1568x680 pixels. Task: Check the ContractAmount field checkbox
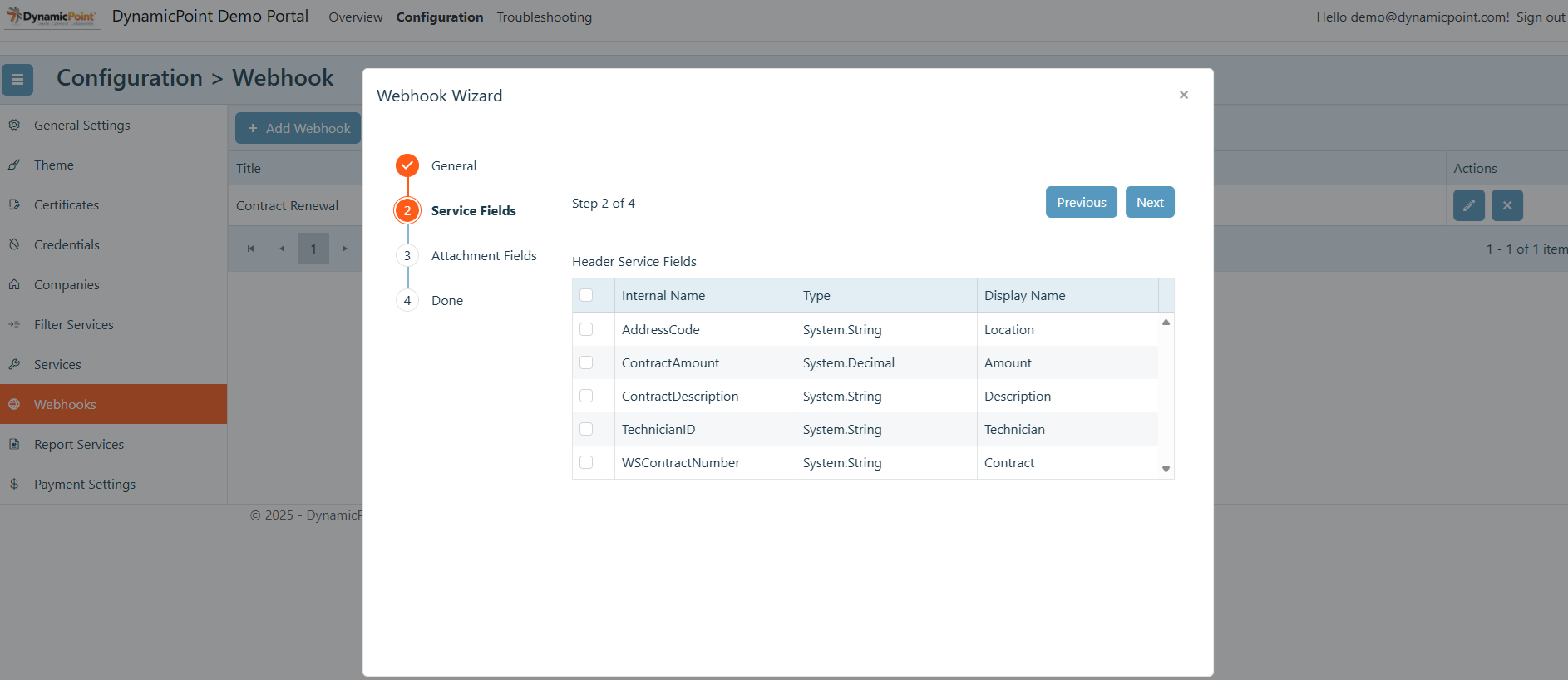point(586,362)
